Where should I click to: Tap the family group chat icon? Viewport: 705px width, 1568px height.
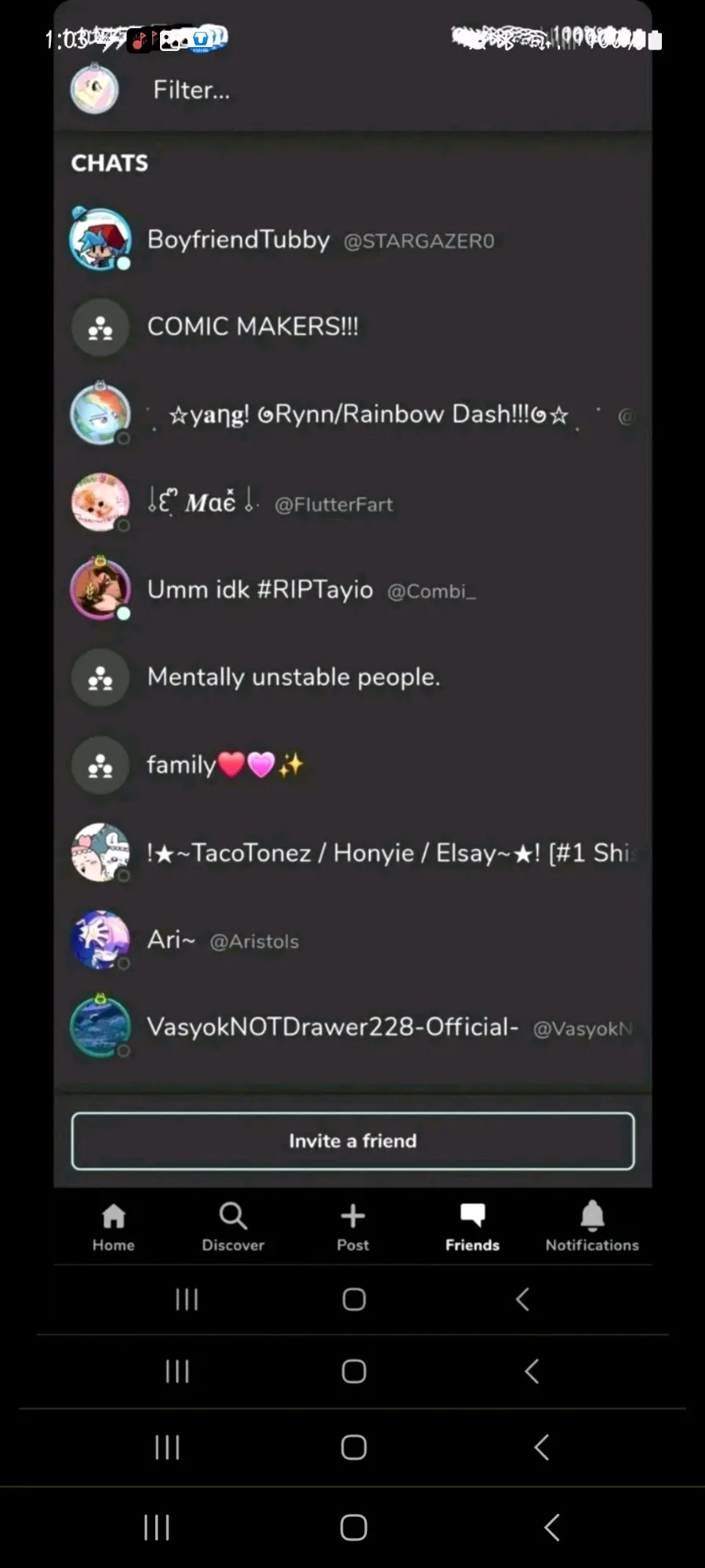tap(100, 765)
